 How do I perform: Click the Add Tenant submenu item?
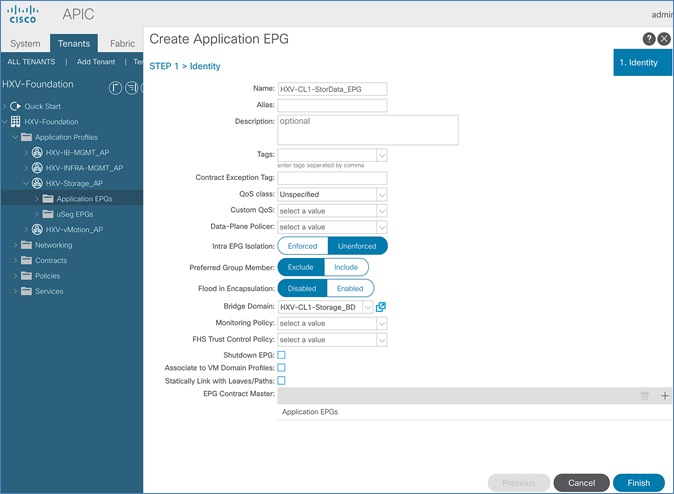[96, 61]
